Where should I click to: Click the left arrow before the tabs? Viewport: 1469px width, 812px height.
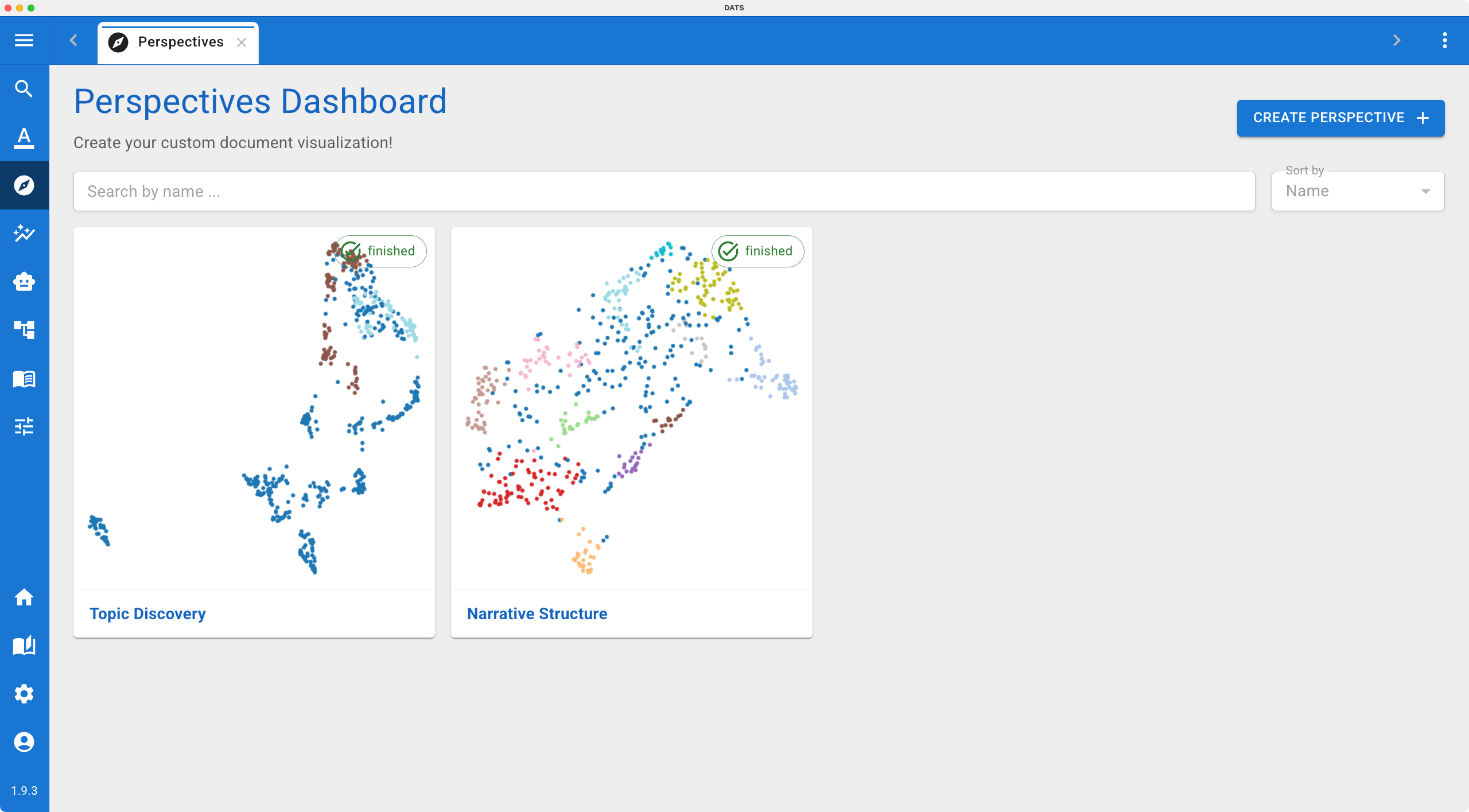(73, 40)
